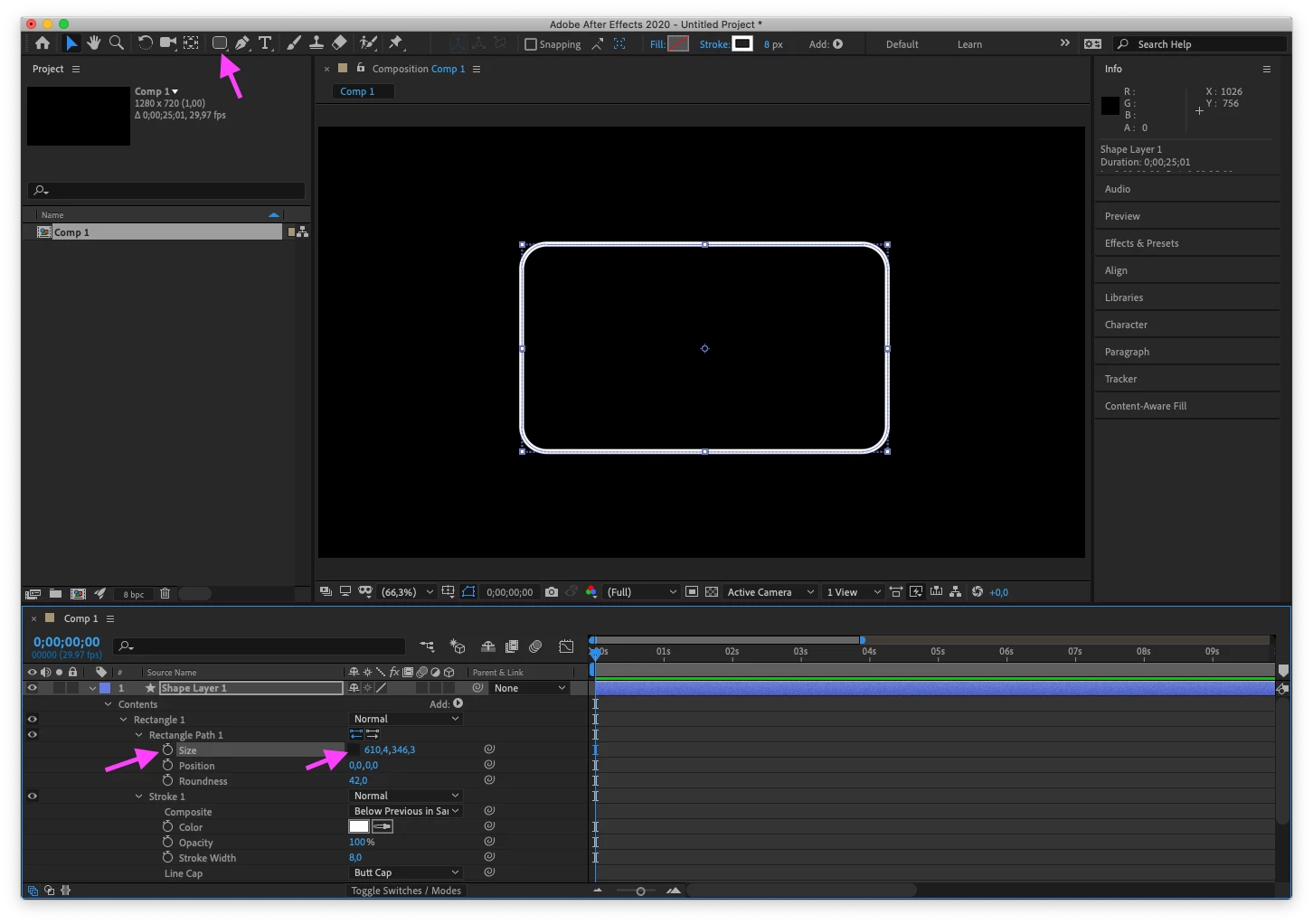Open the Parent & Link None dropdown
This screenshot has height=924, width=1313.
(530, 688)
